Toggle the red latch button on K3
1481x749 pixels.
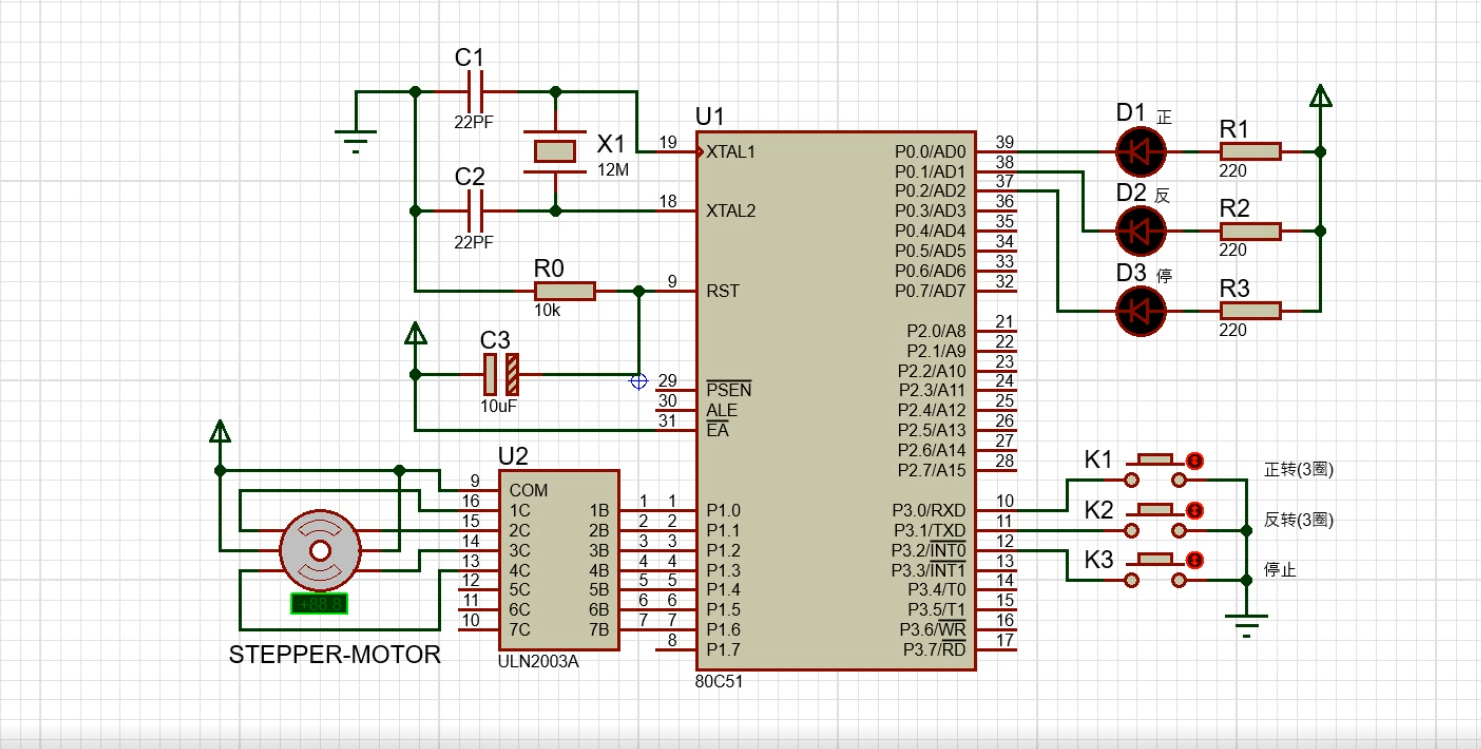click(1193, 560)
